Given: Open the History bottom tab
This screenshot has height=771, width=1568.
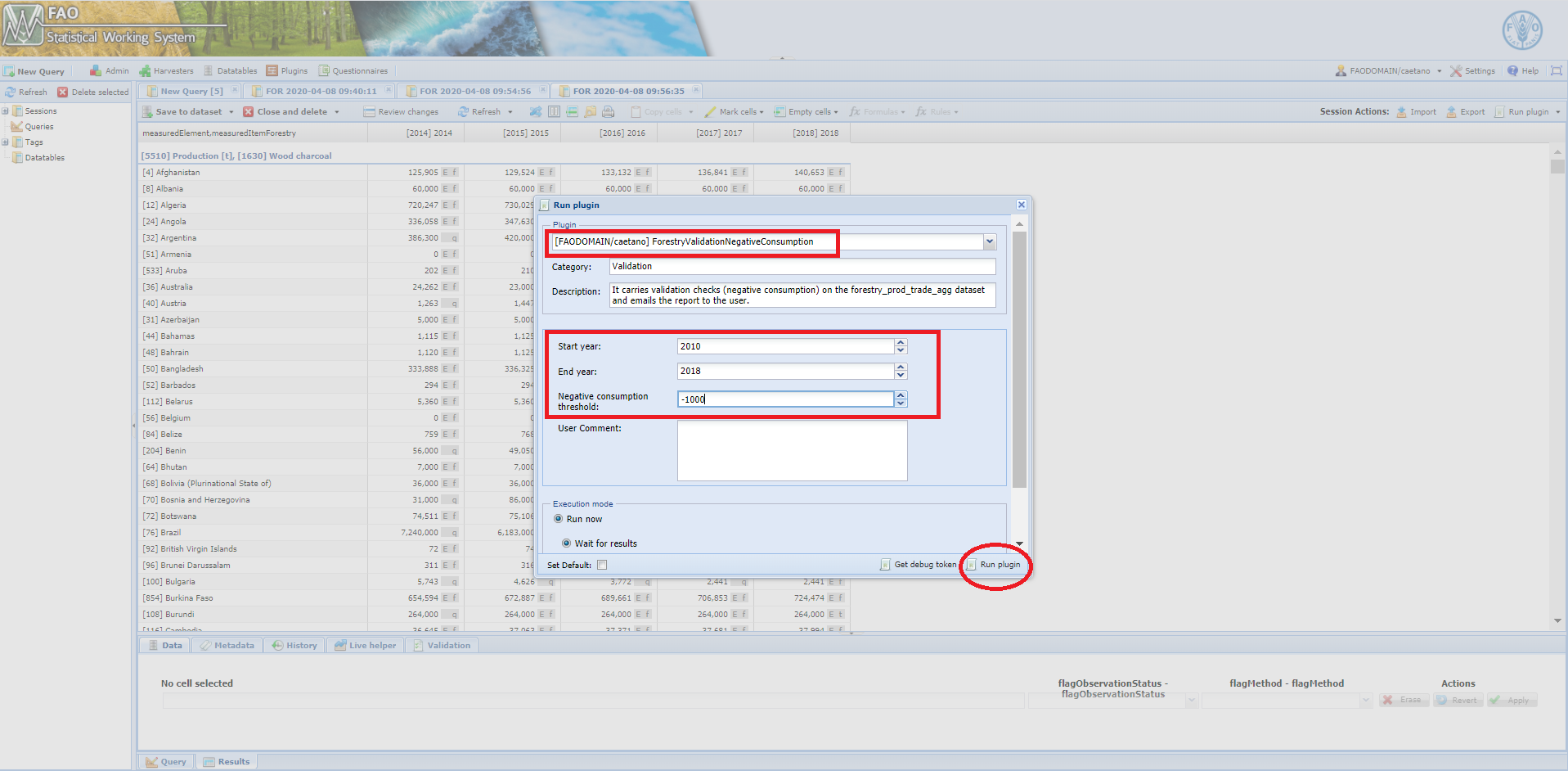Looking at the screenshot, I should point(294,645).
